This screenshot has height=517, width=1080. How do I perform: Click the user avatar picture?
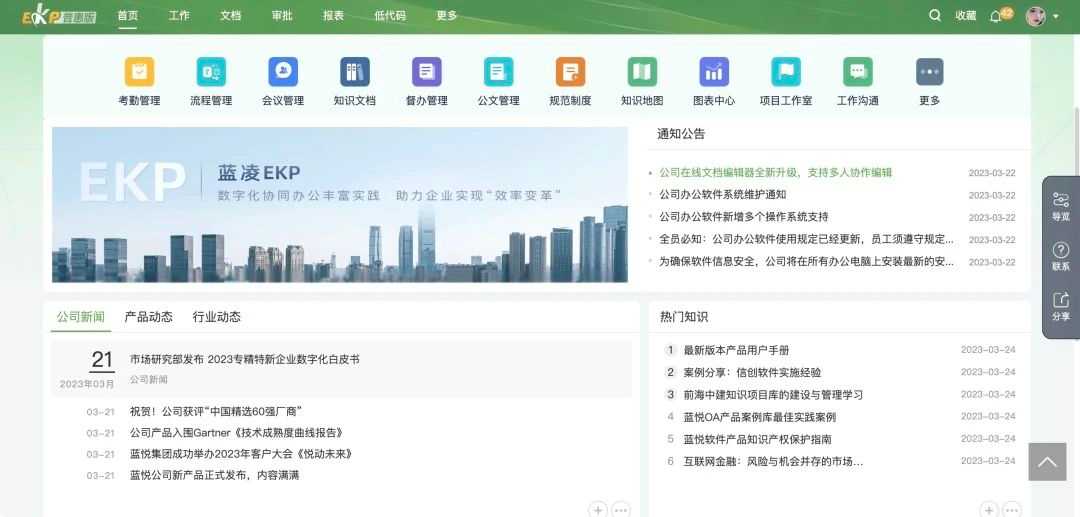pyautogui.click(x=1035, y=16)
